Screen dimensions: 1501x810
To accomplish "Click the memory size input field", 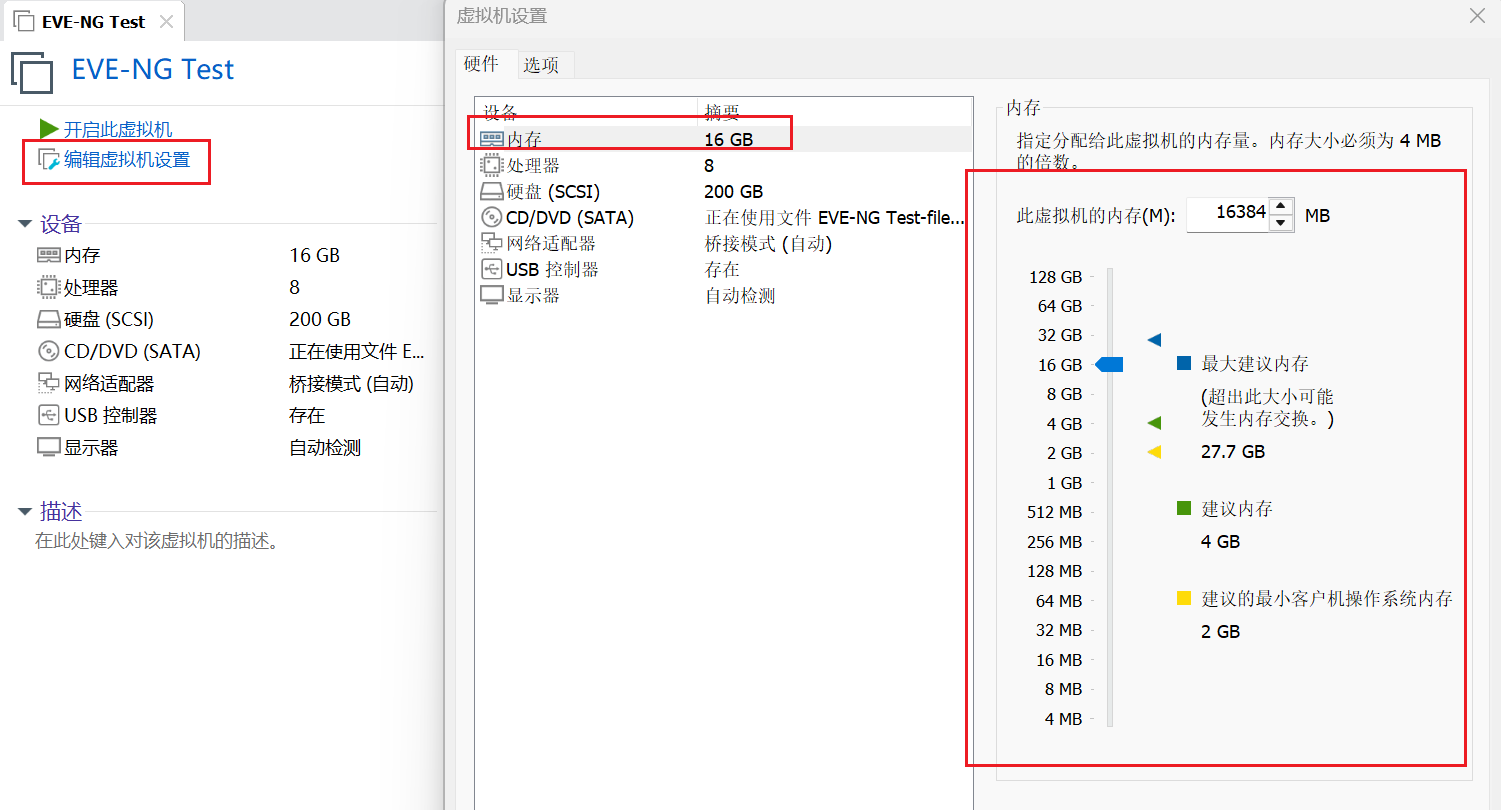I will [1228, 214].
